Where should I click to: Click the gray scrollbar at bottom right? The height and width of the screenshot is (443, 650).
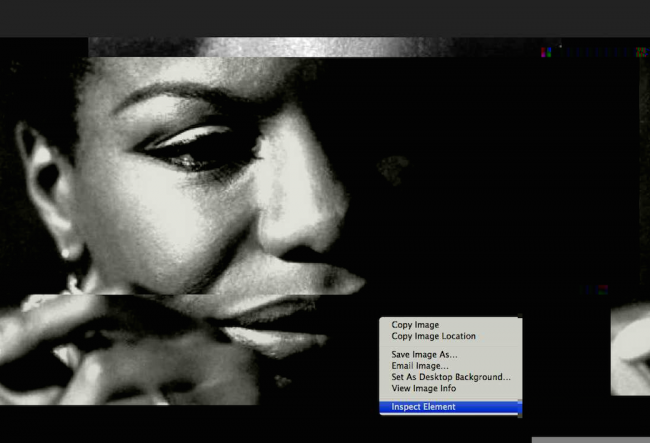pos(590,439)
